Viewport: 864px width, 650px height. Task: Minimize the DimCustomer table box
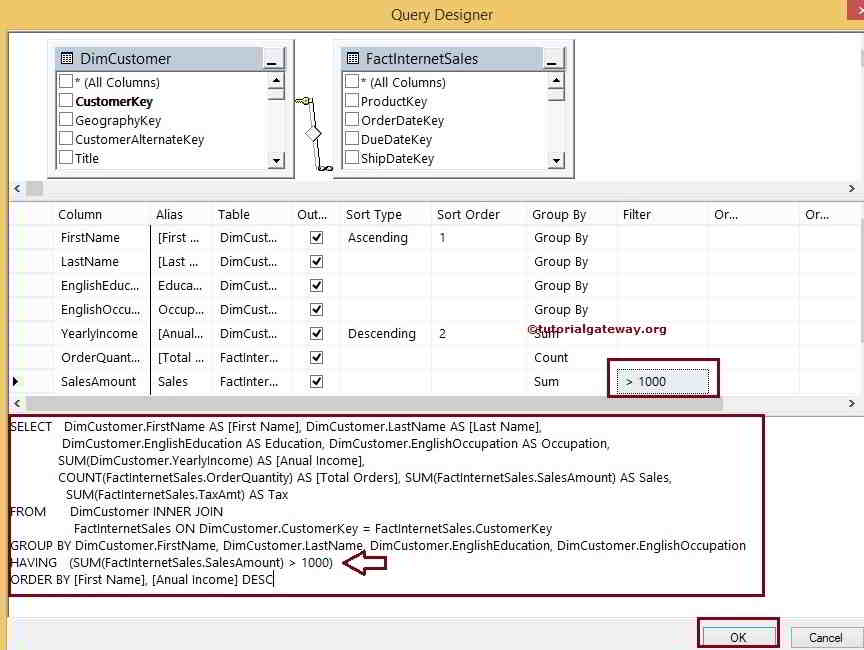pos(273,59)
